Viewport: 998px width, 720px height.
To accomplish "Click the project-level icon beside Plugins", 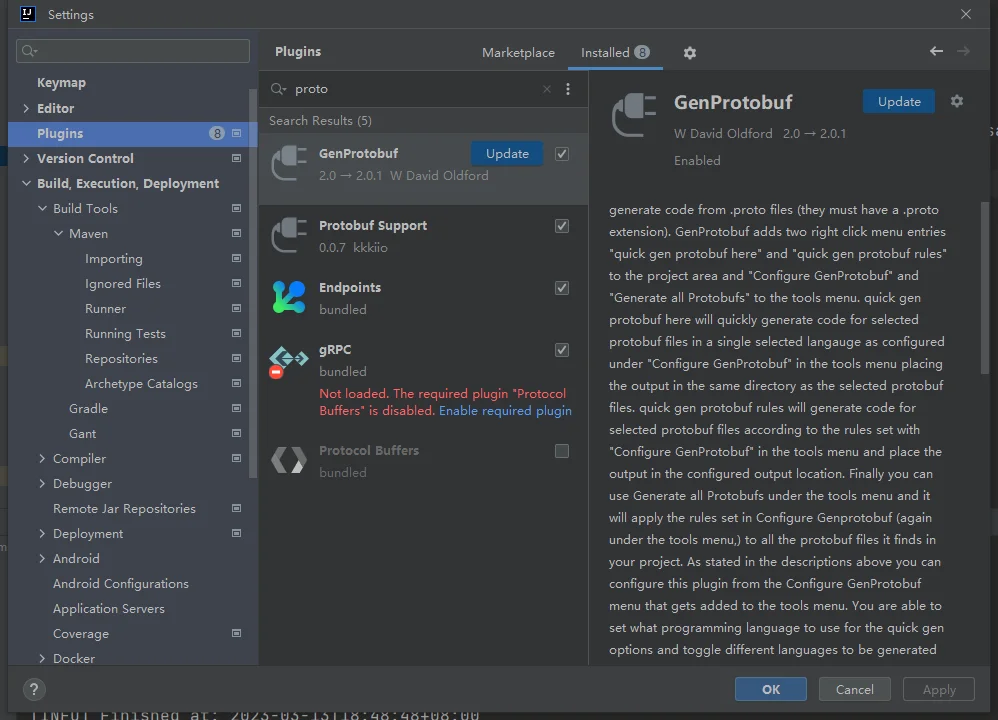I will pos(236,133).
